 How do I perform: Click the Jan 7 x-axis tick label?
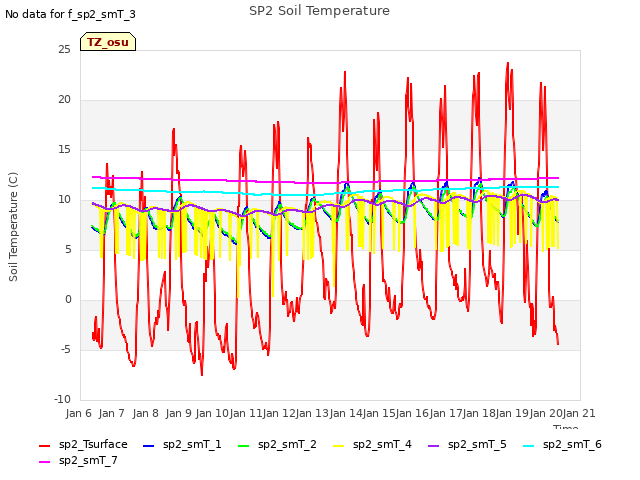[111, 413]
